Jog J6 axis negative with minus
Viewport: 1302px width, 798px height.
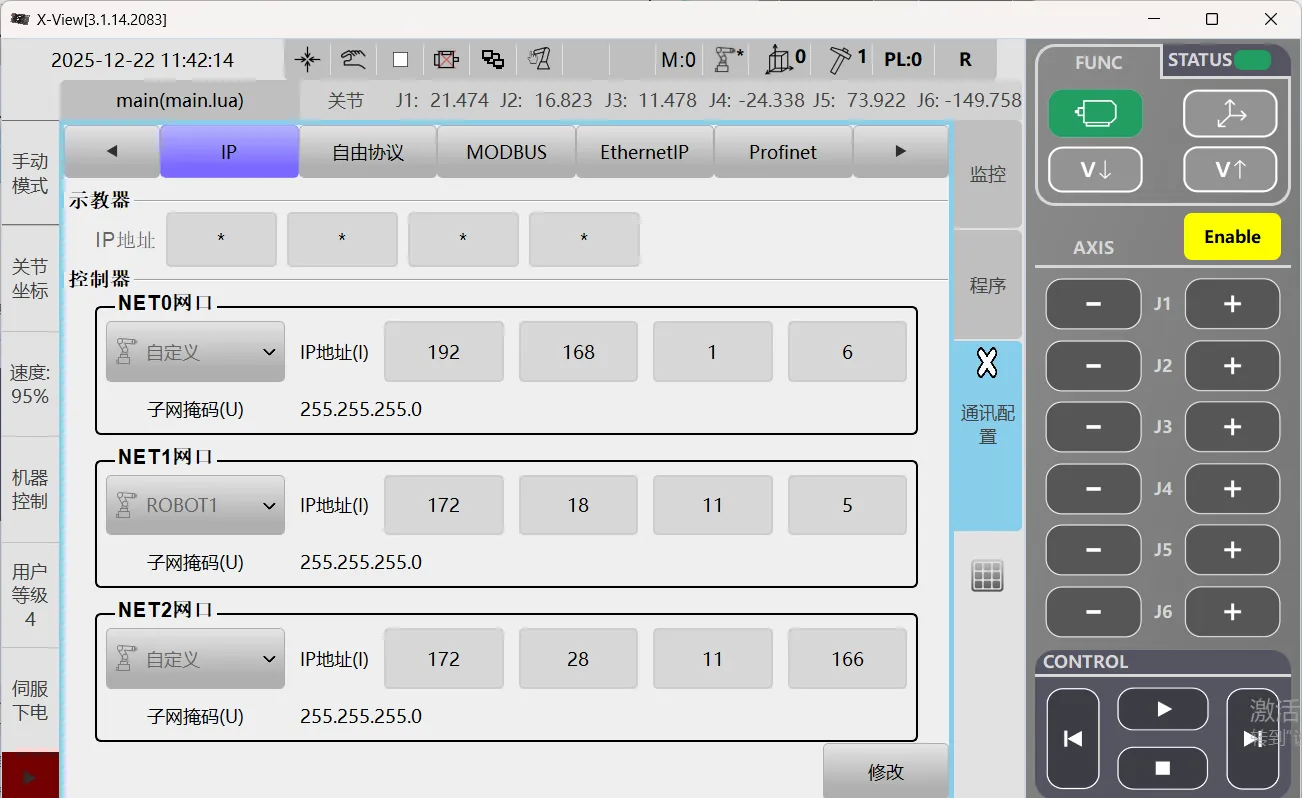tap(1093, 612)
